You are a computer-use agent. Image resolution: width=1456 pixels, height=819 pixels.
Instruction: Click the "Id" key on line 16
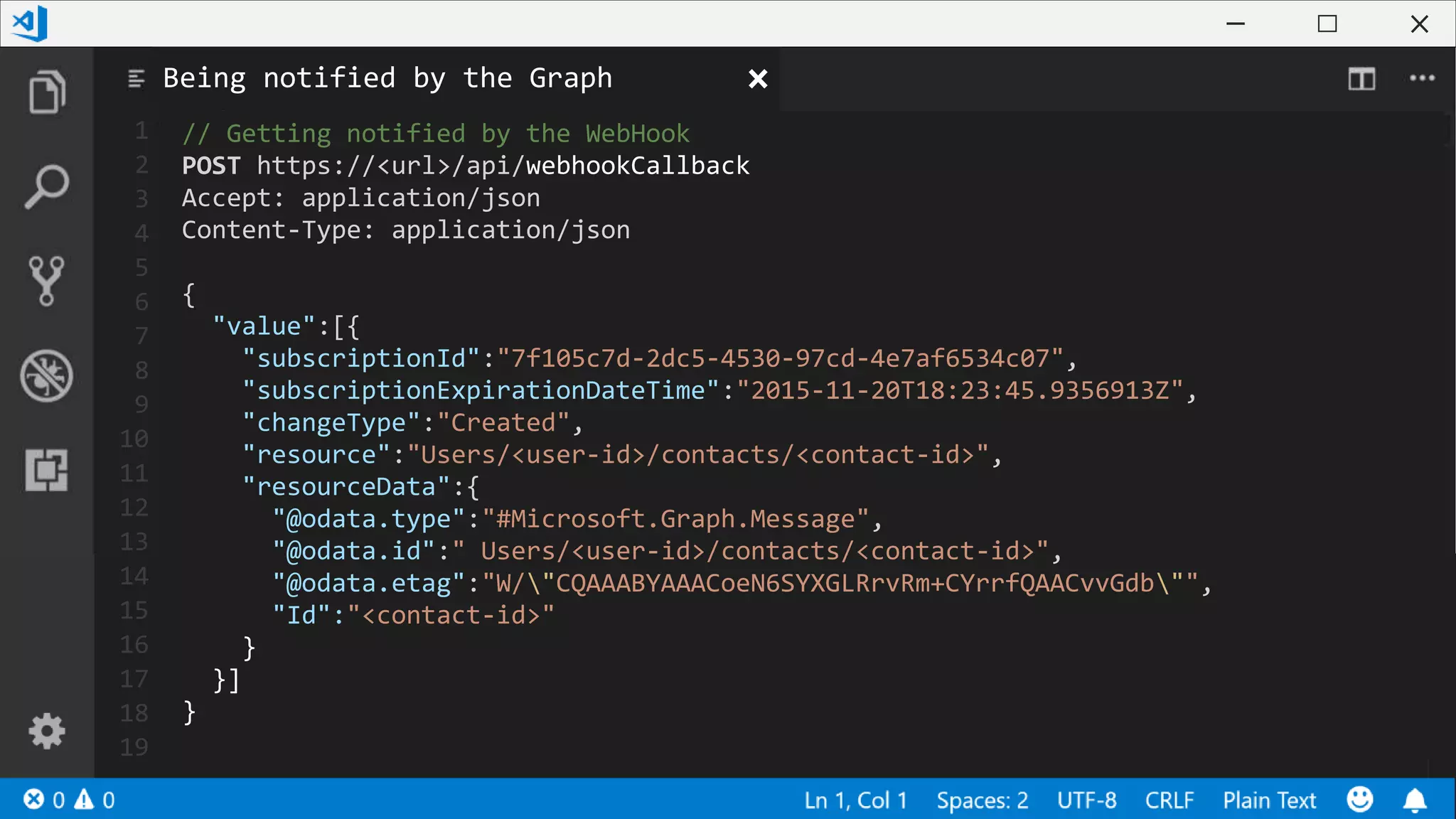click(301, 616)
